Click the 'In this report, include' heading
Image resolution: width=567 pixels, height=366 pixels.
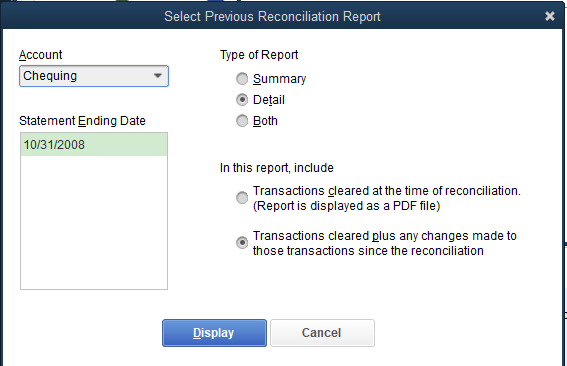[277, 168]
